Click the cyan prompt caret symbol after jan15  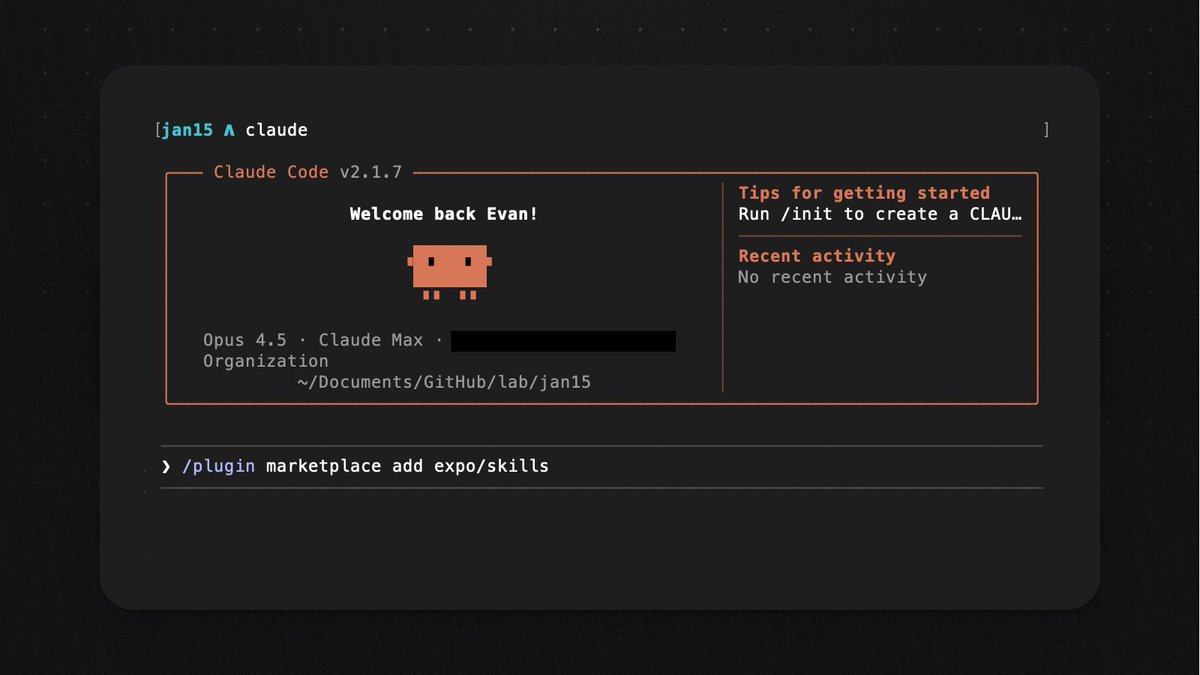(x=229, y=130)
